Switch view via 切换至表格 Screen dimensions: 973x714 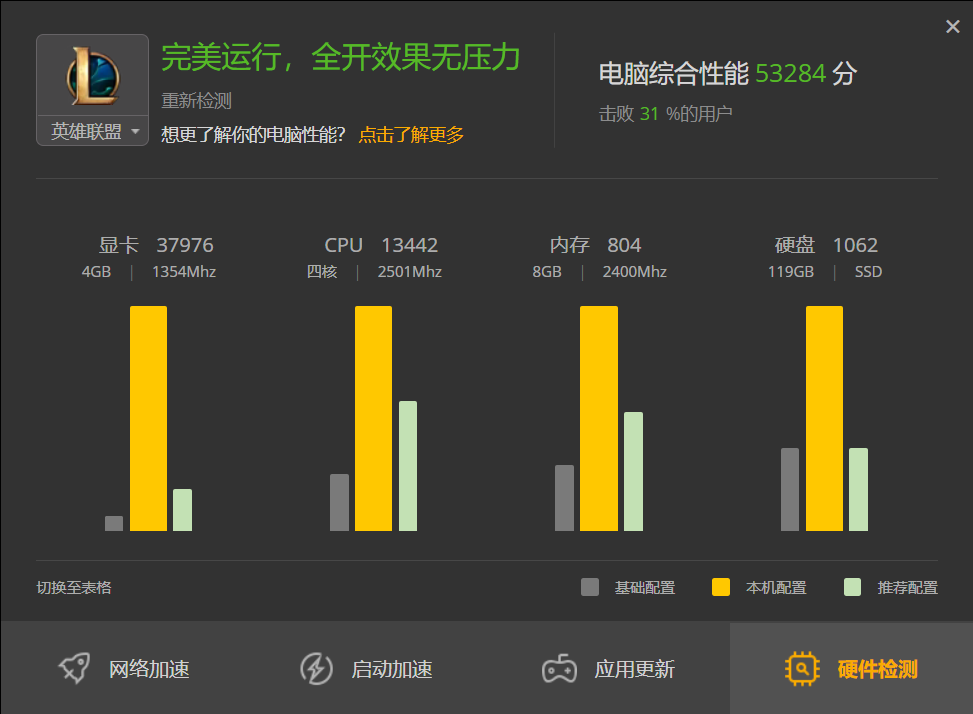[x=74, y=587]
